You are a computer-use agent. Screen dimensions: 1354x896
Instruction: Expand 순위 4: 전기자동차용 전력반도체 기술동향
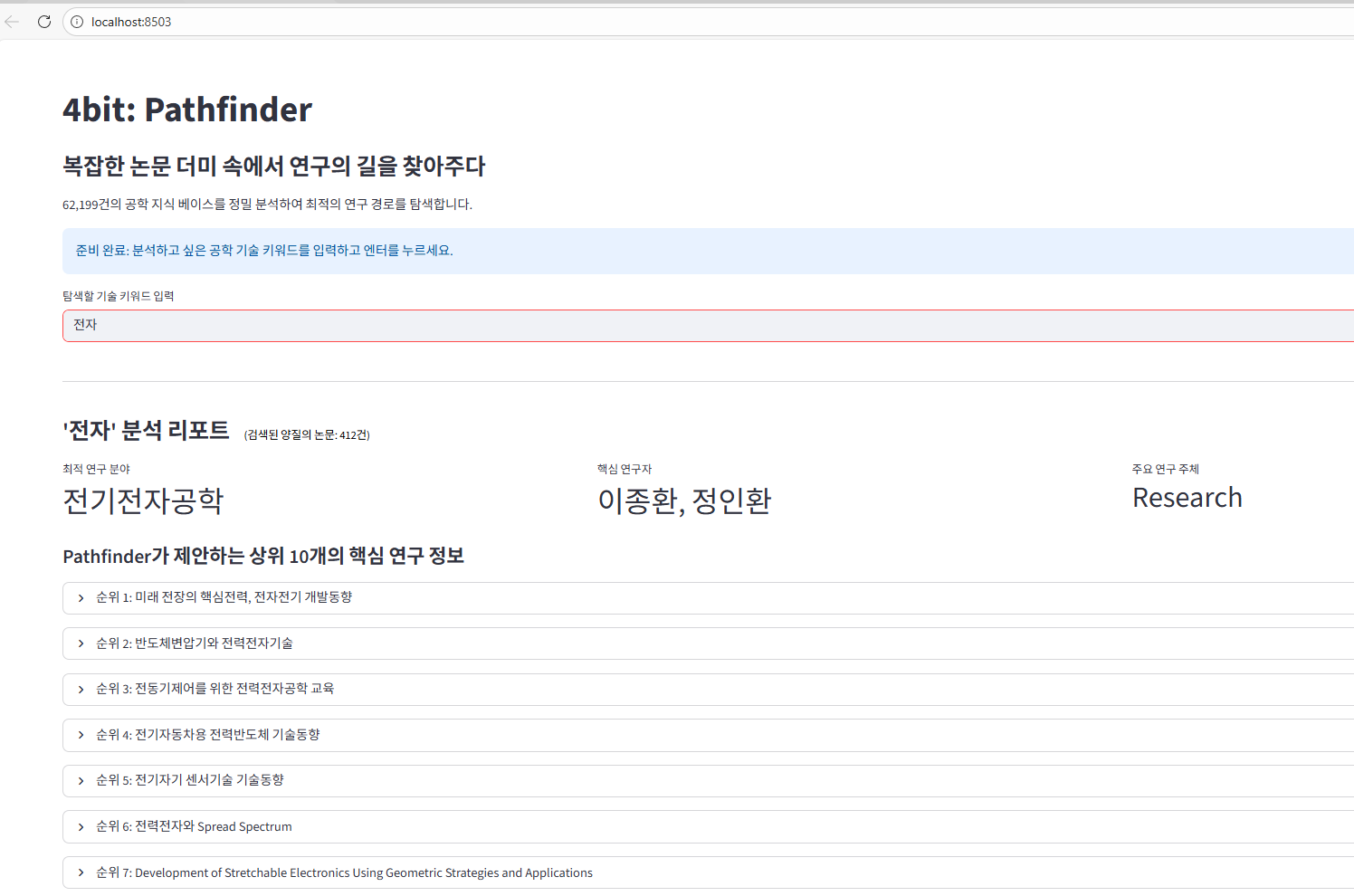709,735
